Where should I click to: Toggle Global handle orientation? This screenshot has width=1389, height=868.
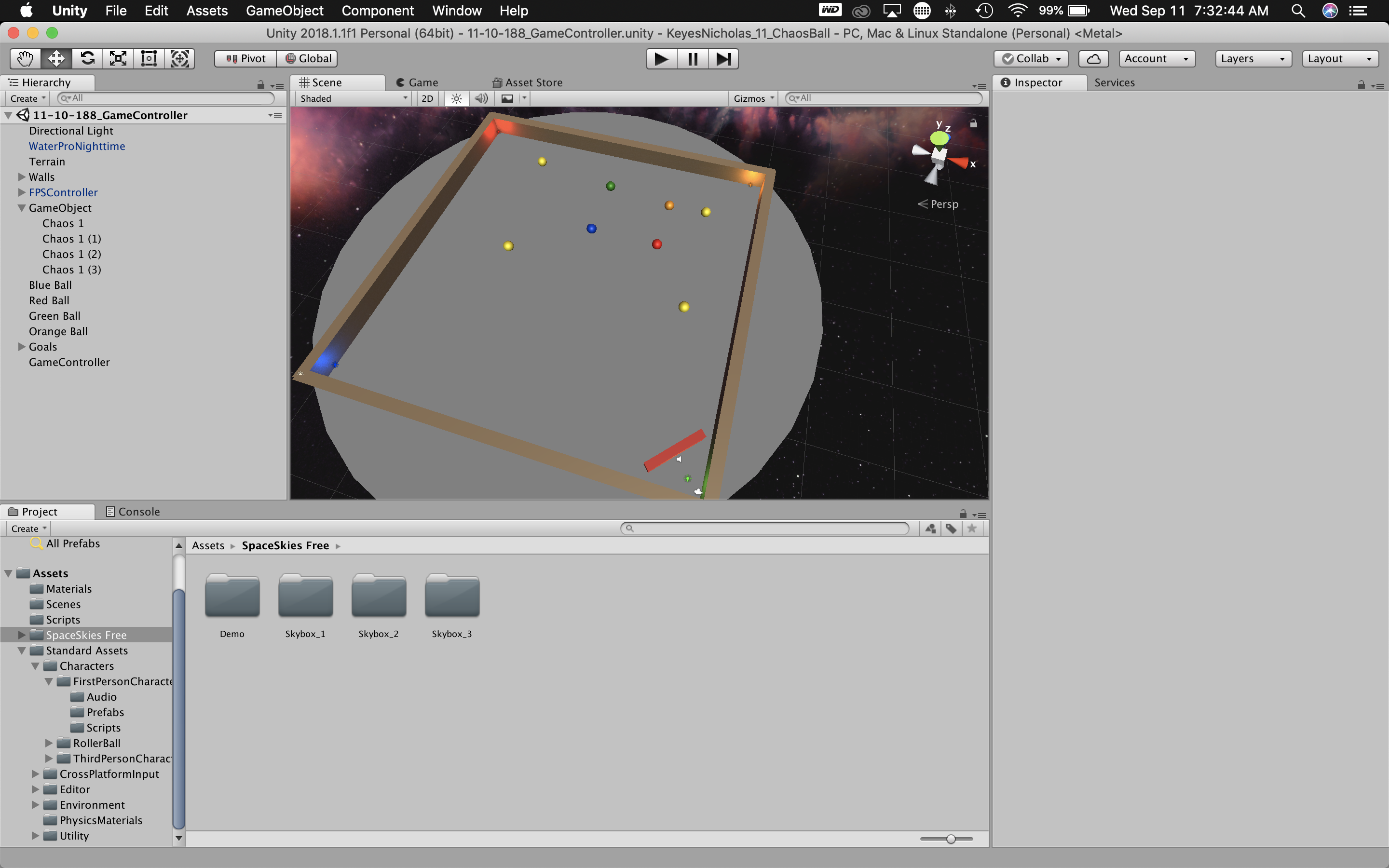tap(308, 58)
